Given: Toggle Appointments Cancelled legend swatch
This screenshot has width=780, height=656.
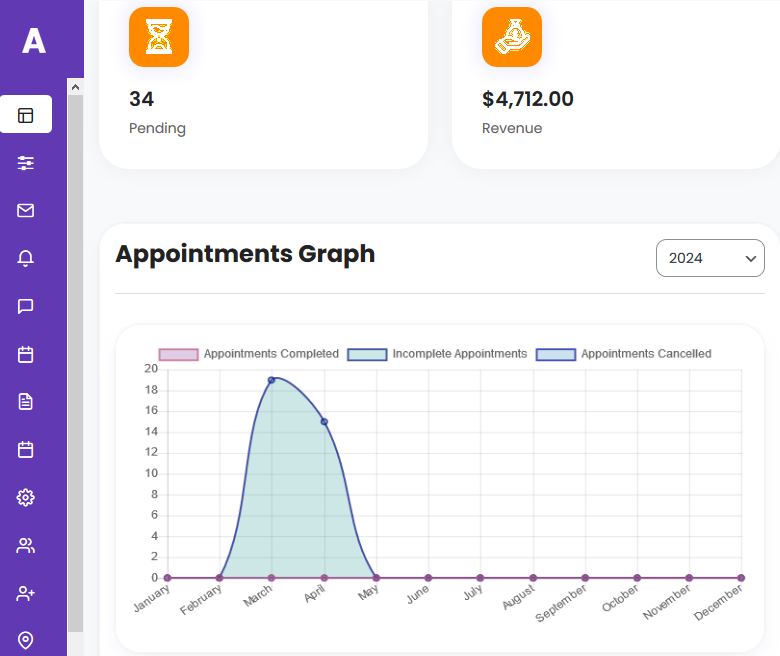Looking at the screenshot, I should coord(556,354).
